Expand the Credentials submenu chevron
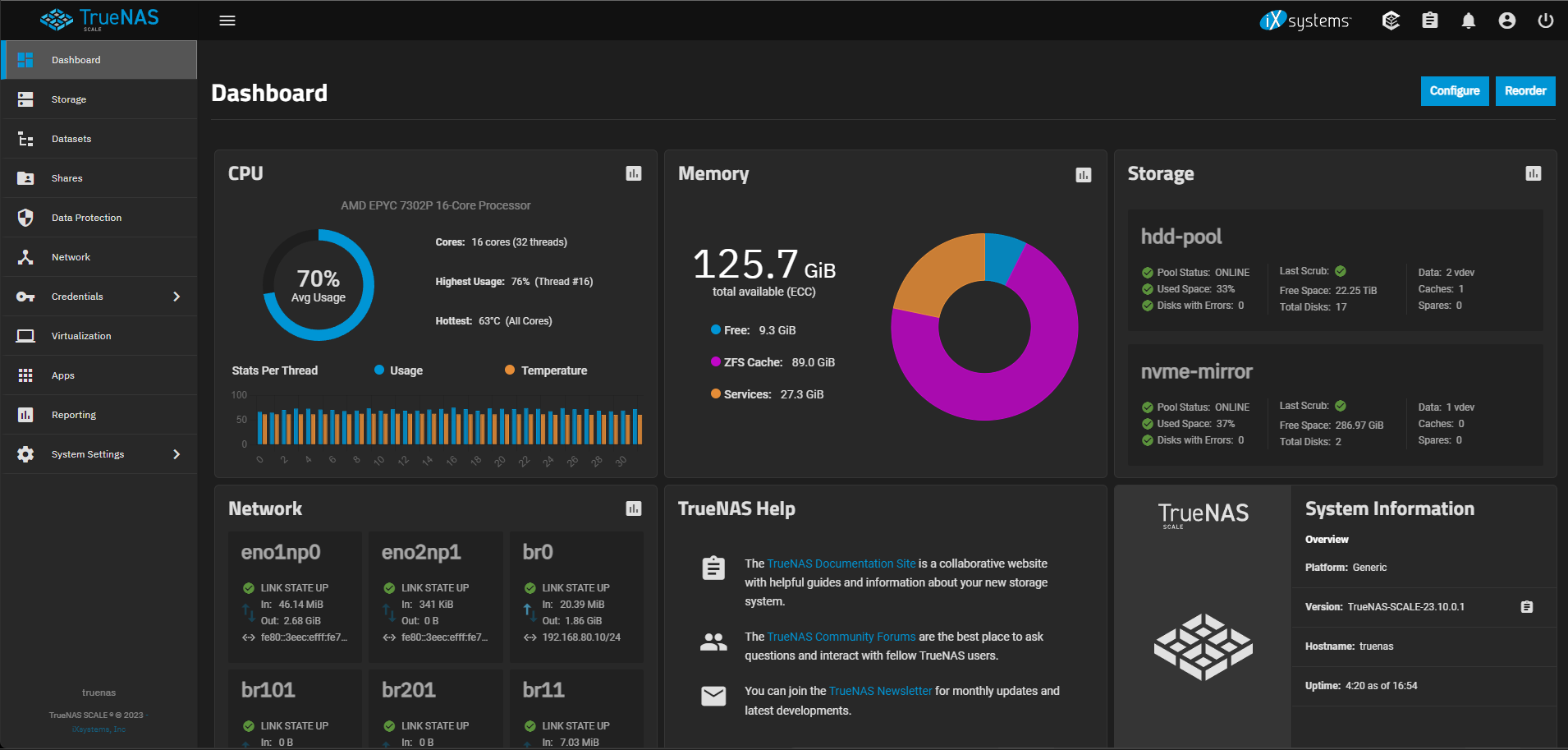The width and height of the screenshot is (1568, 750). coord(177,297)
